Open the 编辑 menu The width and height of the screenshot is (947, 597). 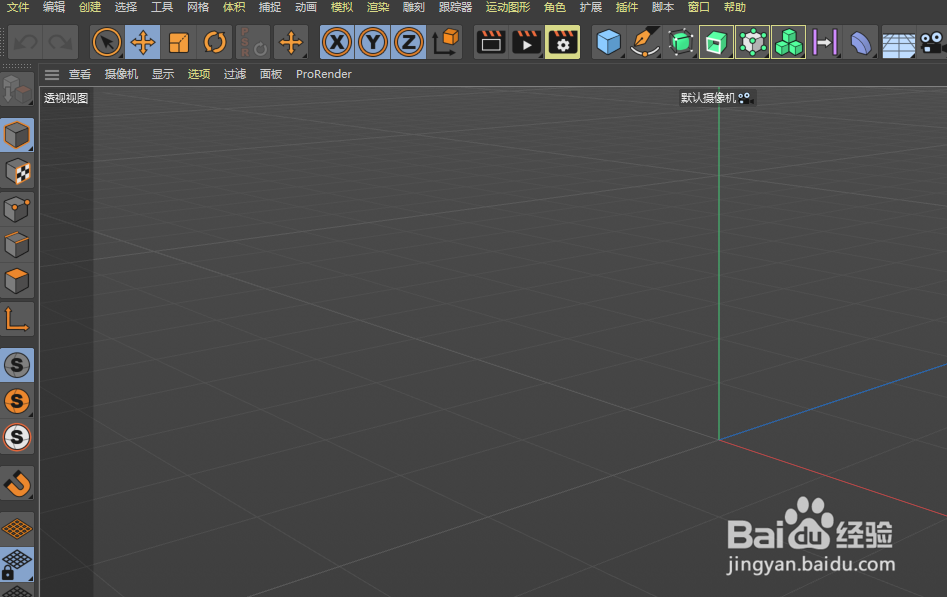pos(54,7)
